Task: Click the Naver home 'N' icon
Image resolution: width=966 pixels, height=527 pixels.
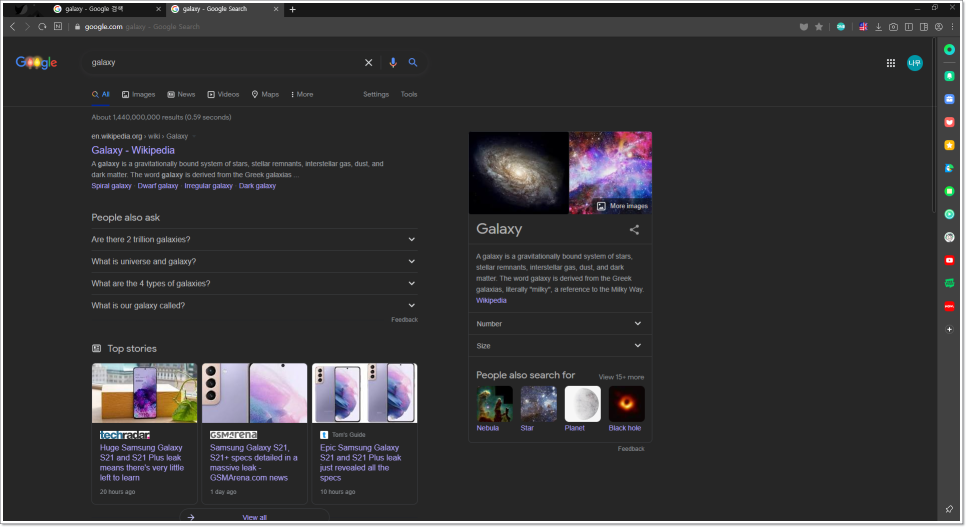Action: coord(58,27)
